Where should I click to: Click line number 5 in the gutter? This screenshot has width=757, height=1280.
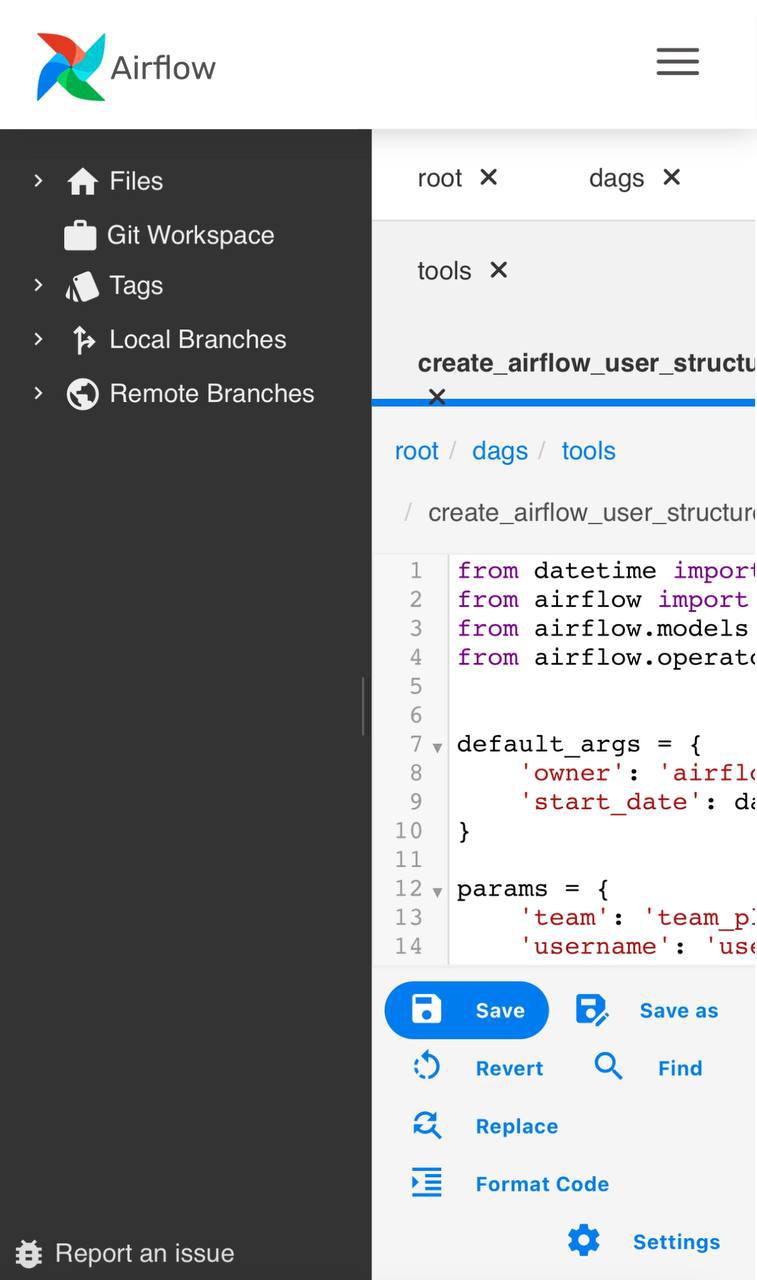pos(415,686)
